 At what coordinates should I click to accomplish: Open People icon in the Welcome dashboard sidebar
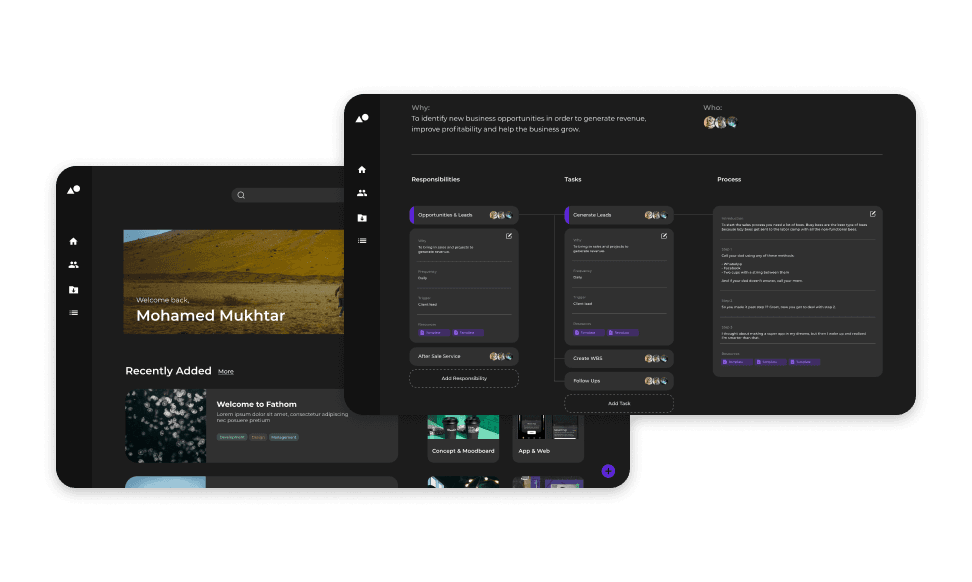(73, 265)
